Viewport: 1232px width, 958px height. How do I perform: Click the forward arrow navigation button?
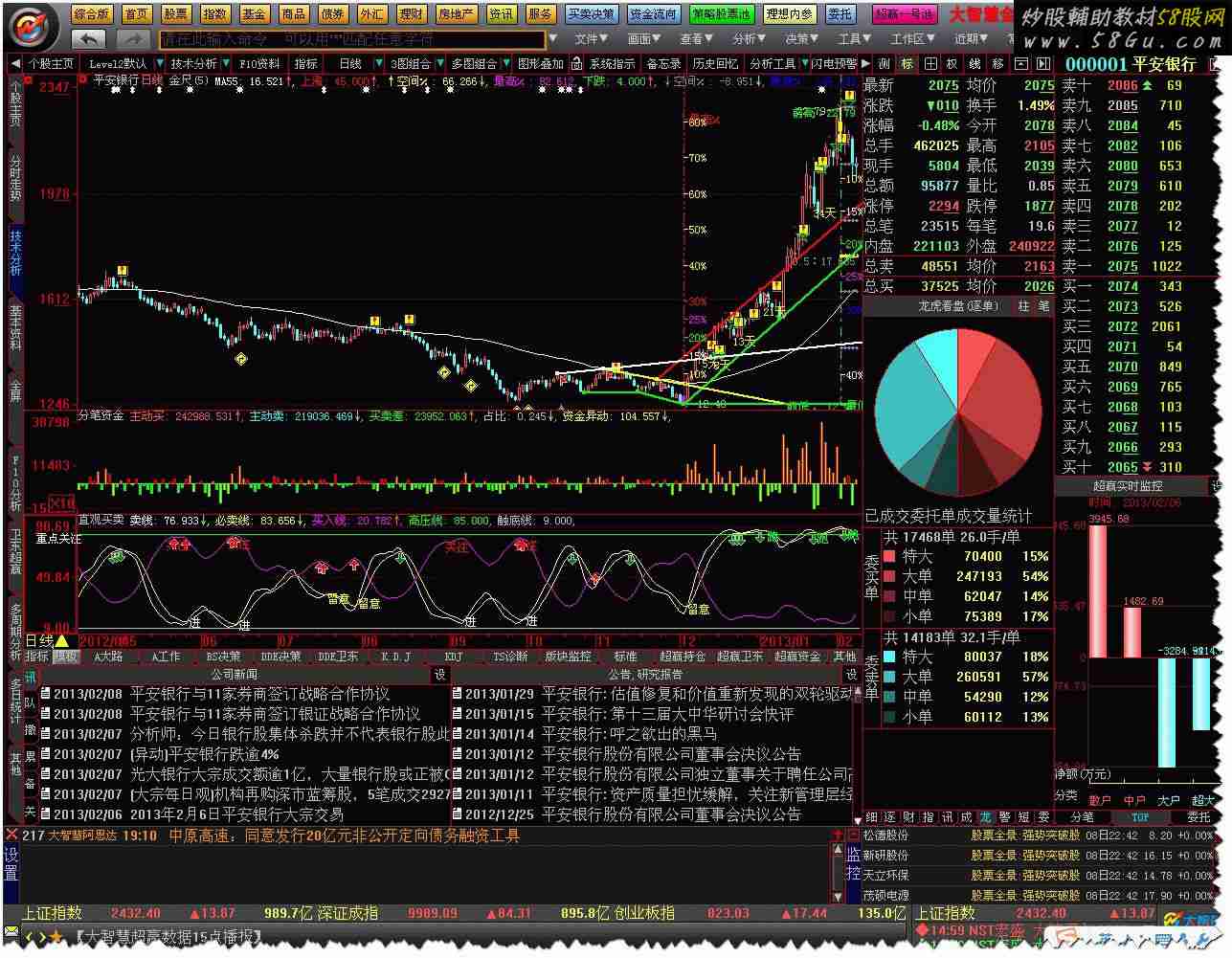pyautogui.click(x=134, y=38)
